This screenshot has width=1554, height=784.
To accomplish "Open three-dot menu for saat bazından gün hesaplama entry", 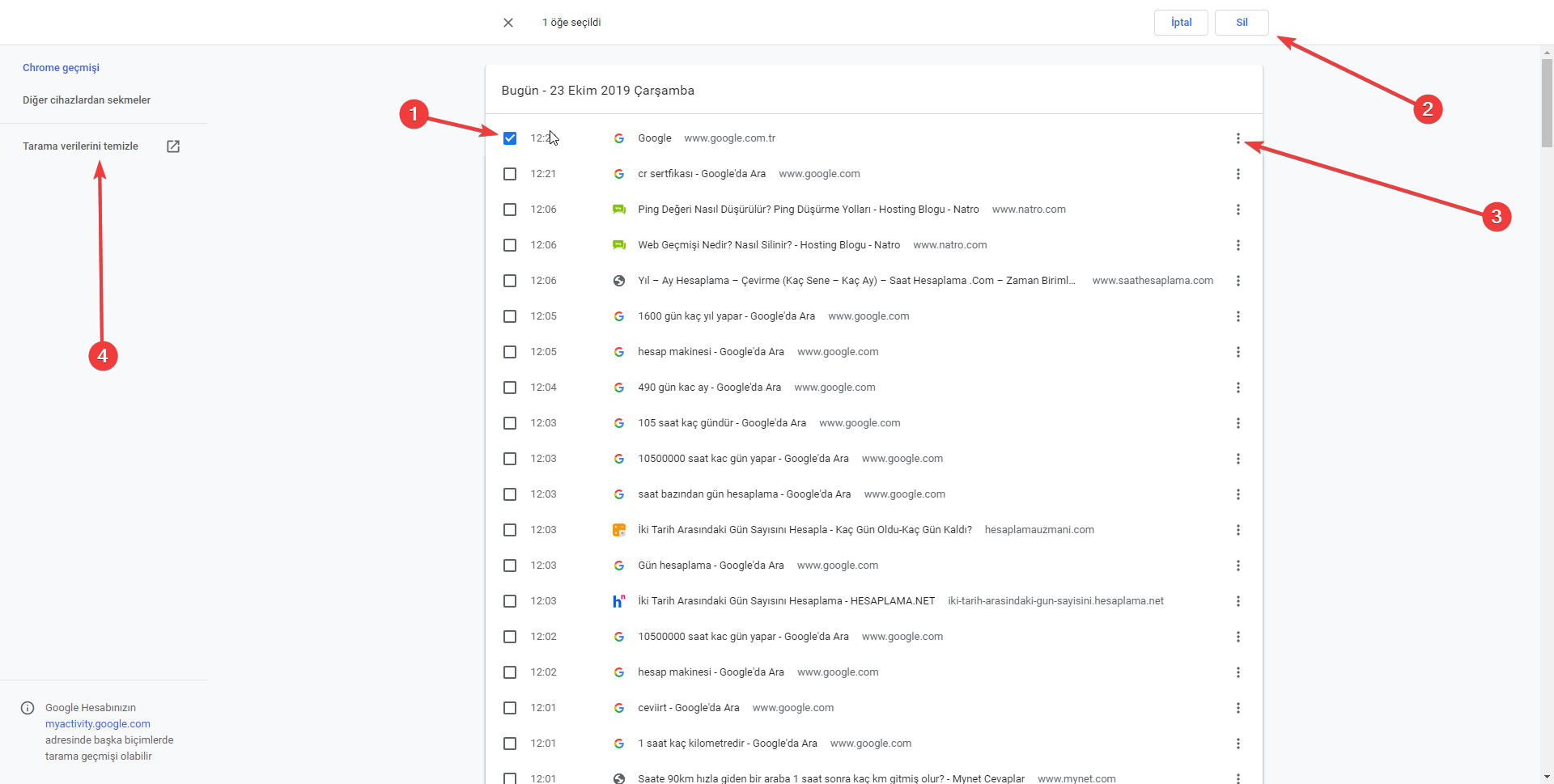I will 1238,494.
